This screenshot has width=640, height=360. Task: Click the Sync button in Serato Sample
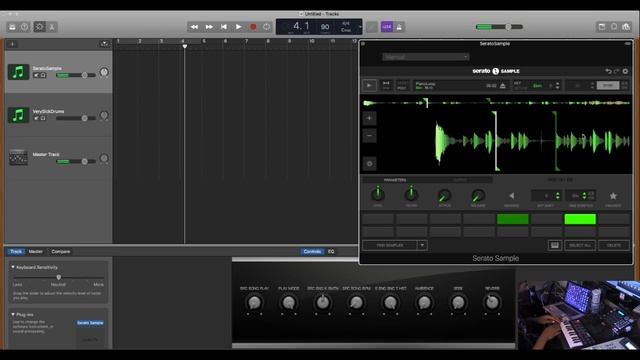click(608, 85)
